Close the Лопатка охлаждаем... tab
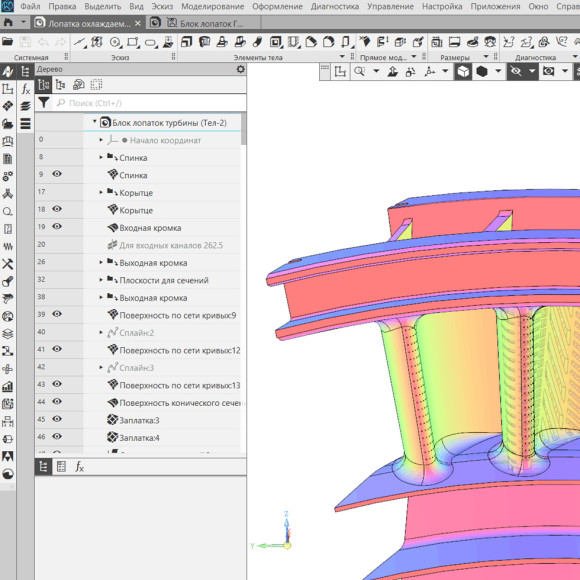 (x=138, y=23)
